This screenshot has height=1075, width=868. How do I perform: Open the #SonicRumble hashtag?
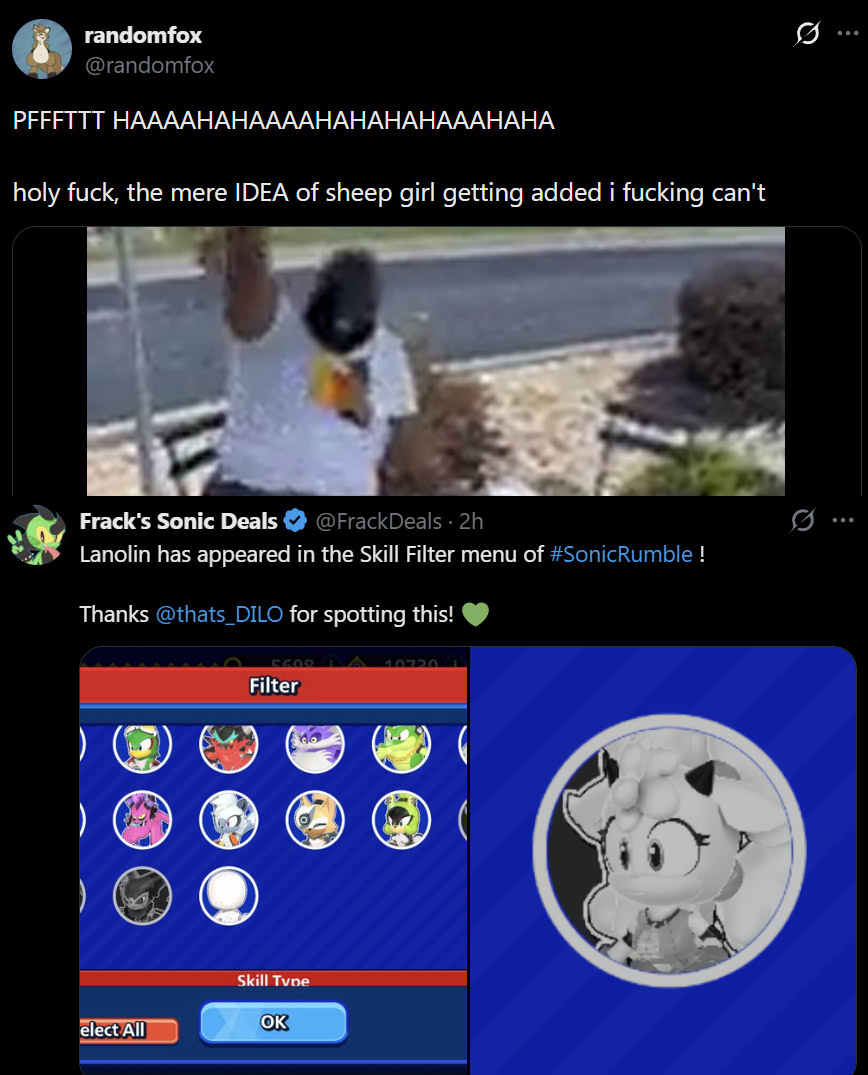click(620, 554)
